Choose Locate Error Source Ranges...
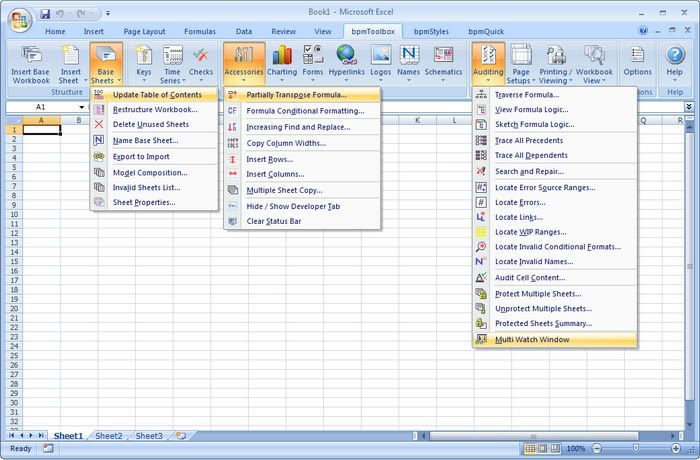Screen dimensions: 700x460 tap(554, 188)
